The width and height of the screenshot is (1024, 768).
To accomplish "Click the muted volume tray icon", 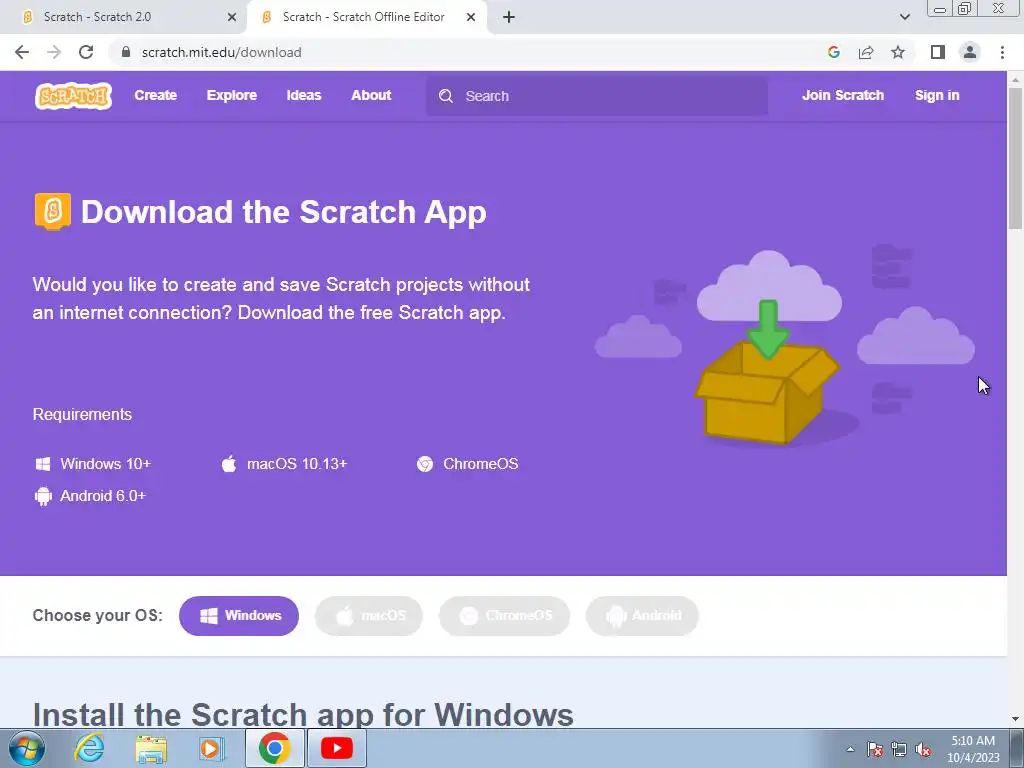I will (x=923, y=749).
